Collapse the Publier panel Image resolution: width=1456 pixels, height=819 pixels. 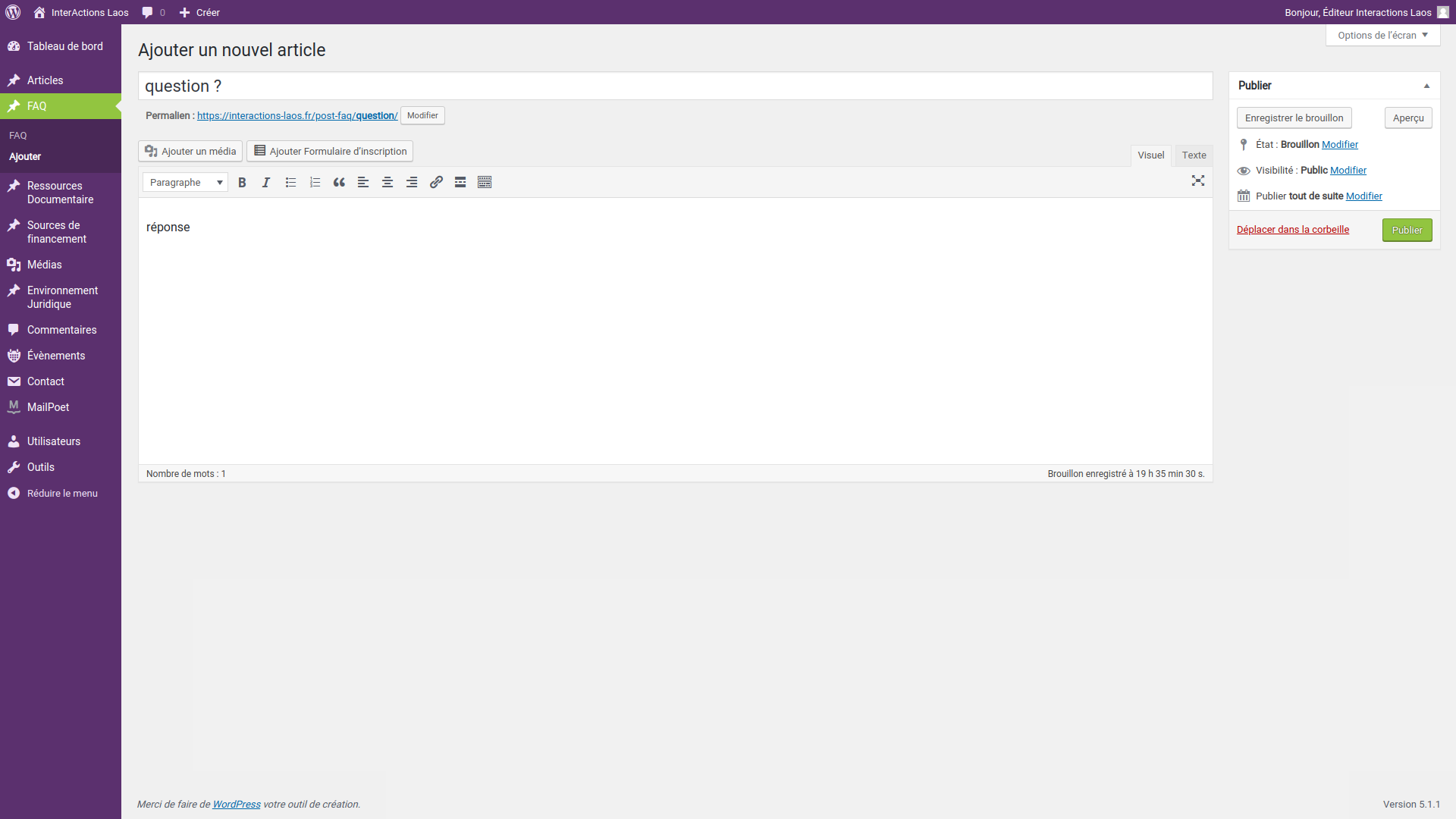click(1426, 86)
